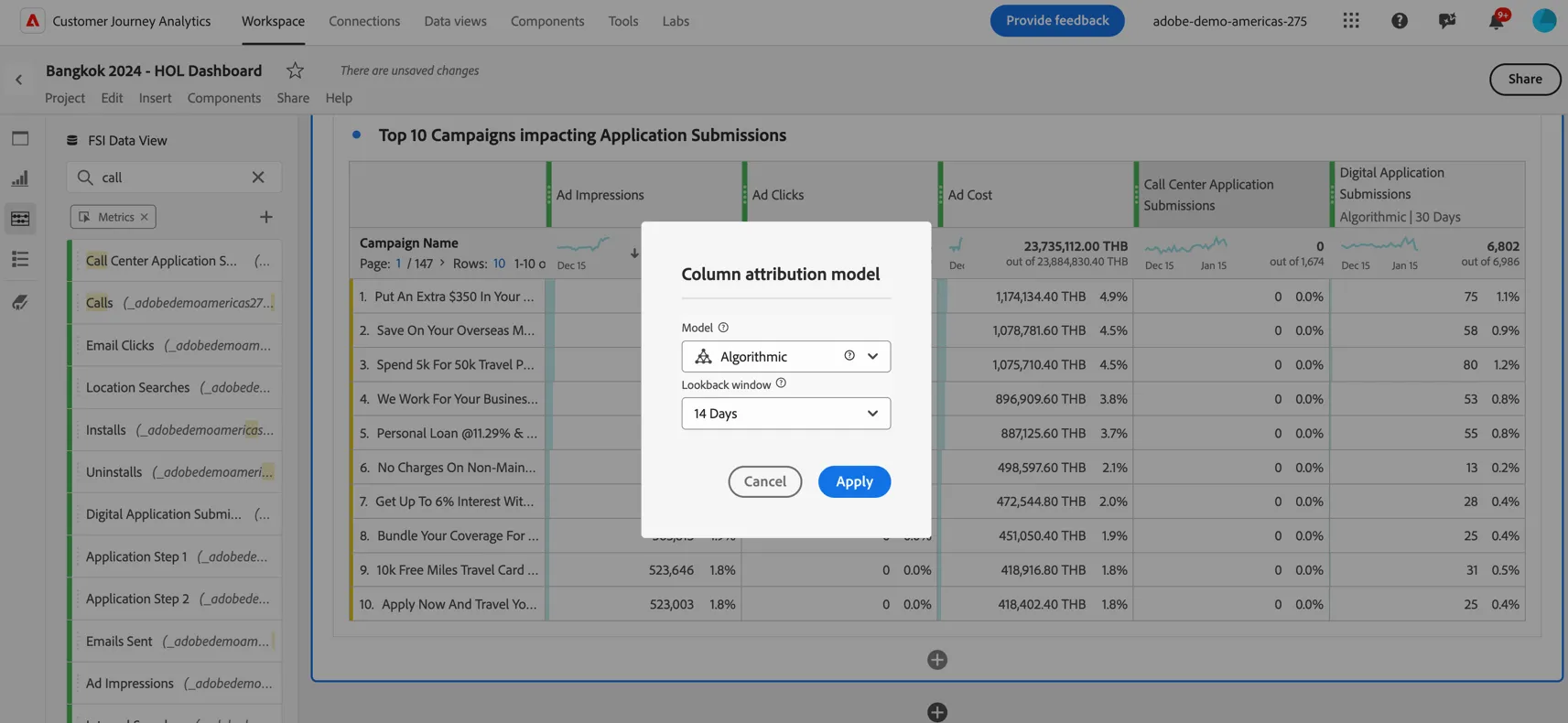The height and width of the screenshot is (723, 1568).
Task: Click the plus icon beside the Metrics tag
Action: tap(266, 217)
